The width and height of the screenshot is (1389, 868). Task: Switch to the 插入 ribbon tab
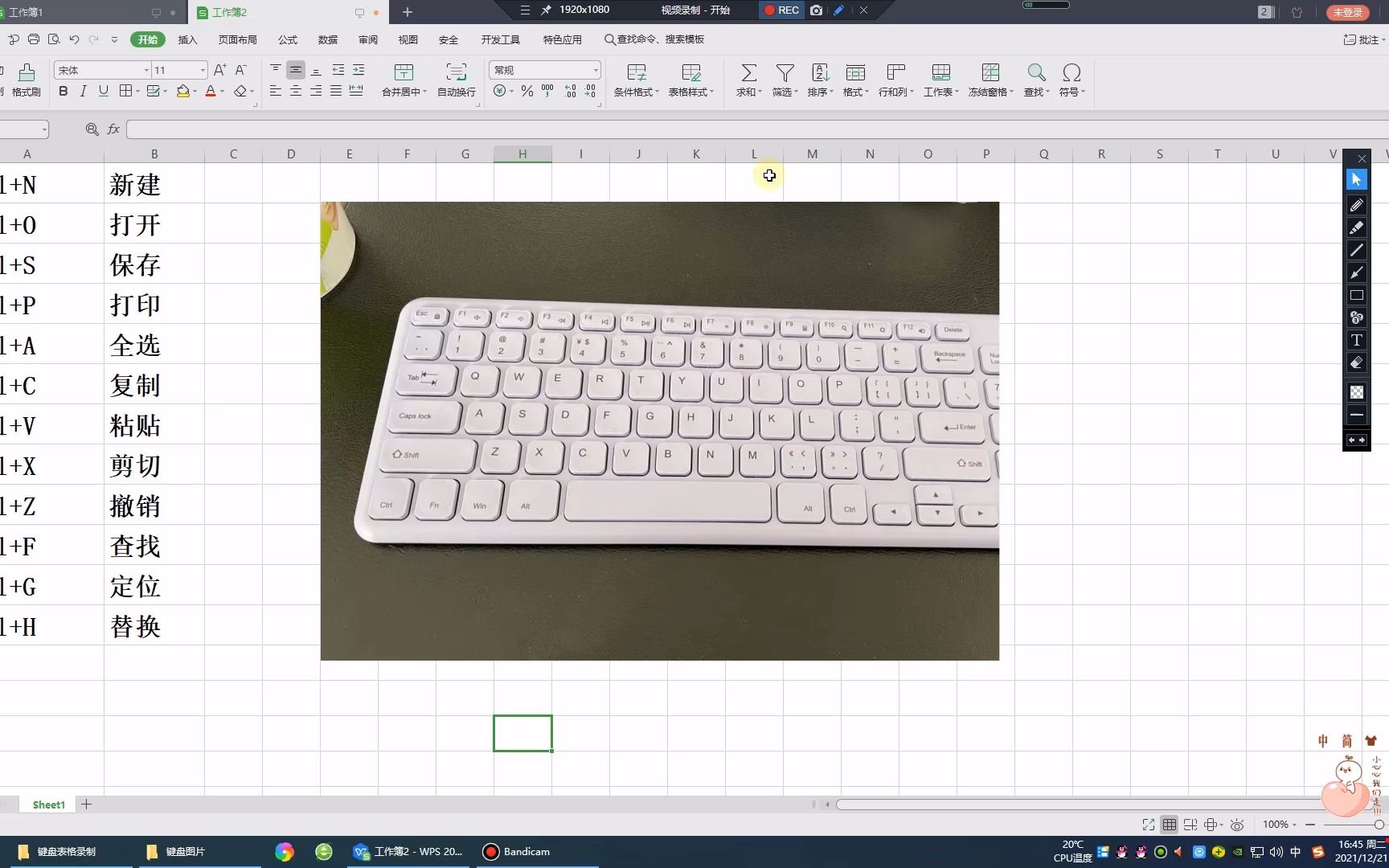187,39
